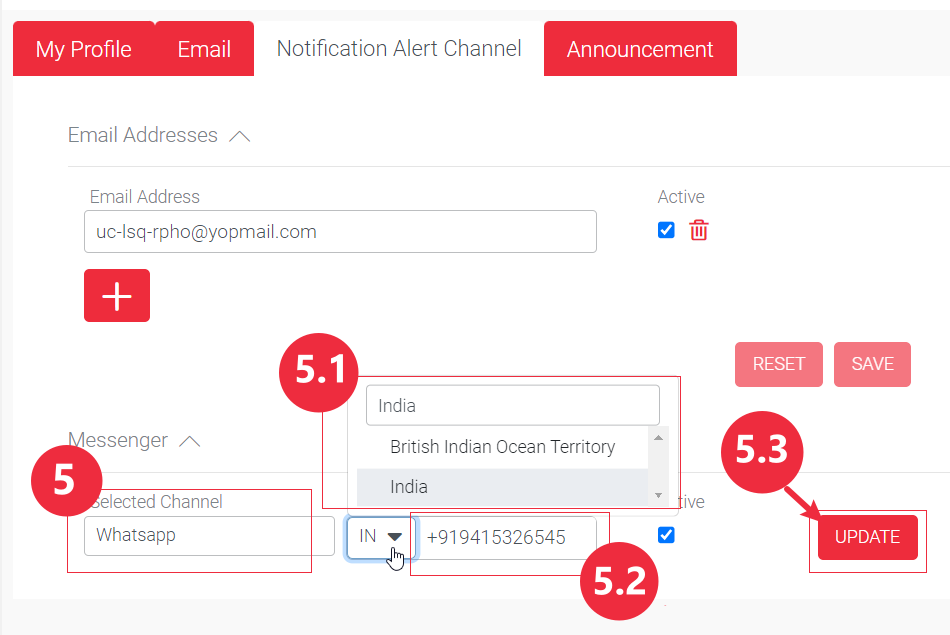Image resolution: width=950 pixels, height=635 pixels.
Task: Click the country search field containing India
Action: tap(512, 406)
